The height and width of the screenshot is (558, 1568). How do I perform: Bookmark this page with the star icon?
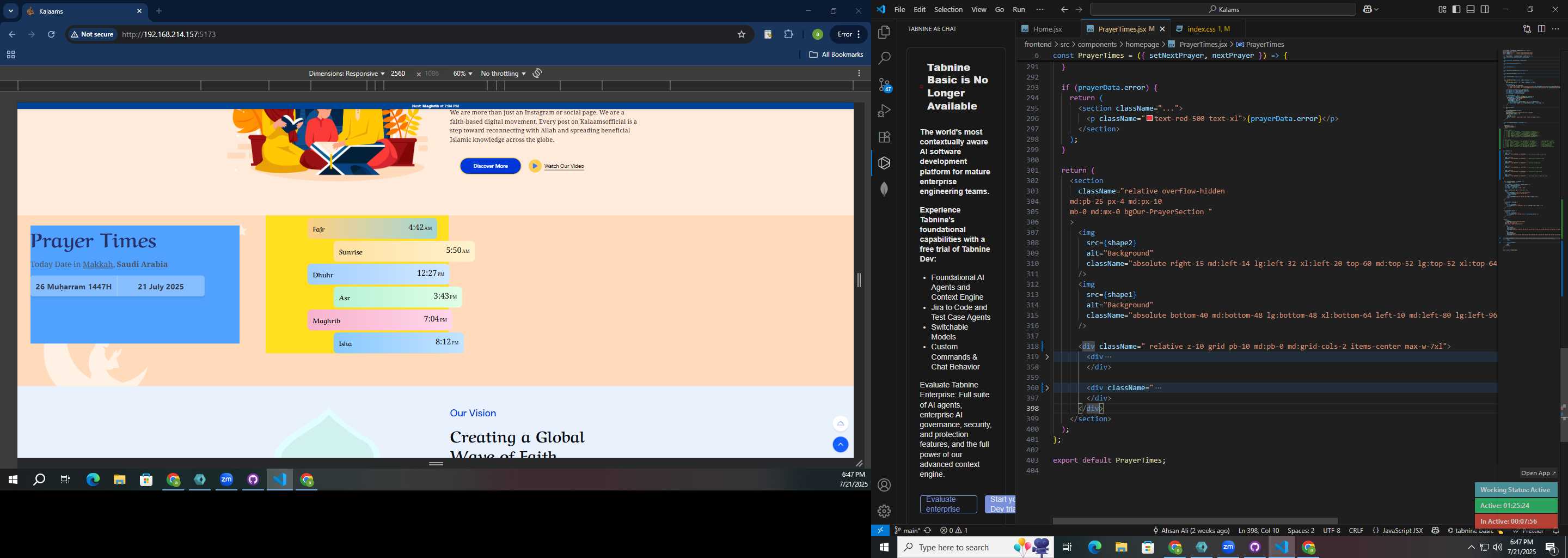tap(742, 35)
